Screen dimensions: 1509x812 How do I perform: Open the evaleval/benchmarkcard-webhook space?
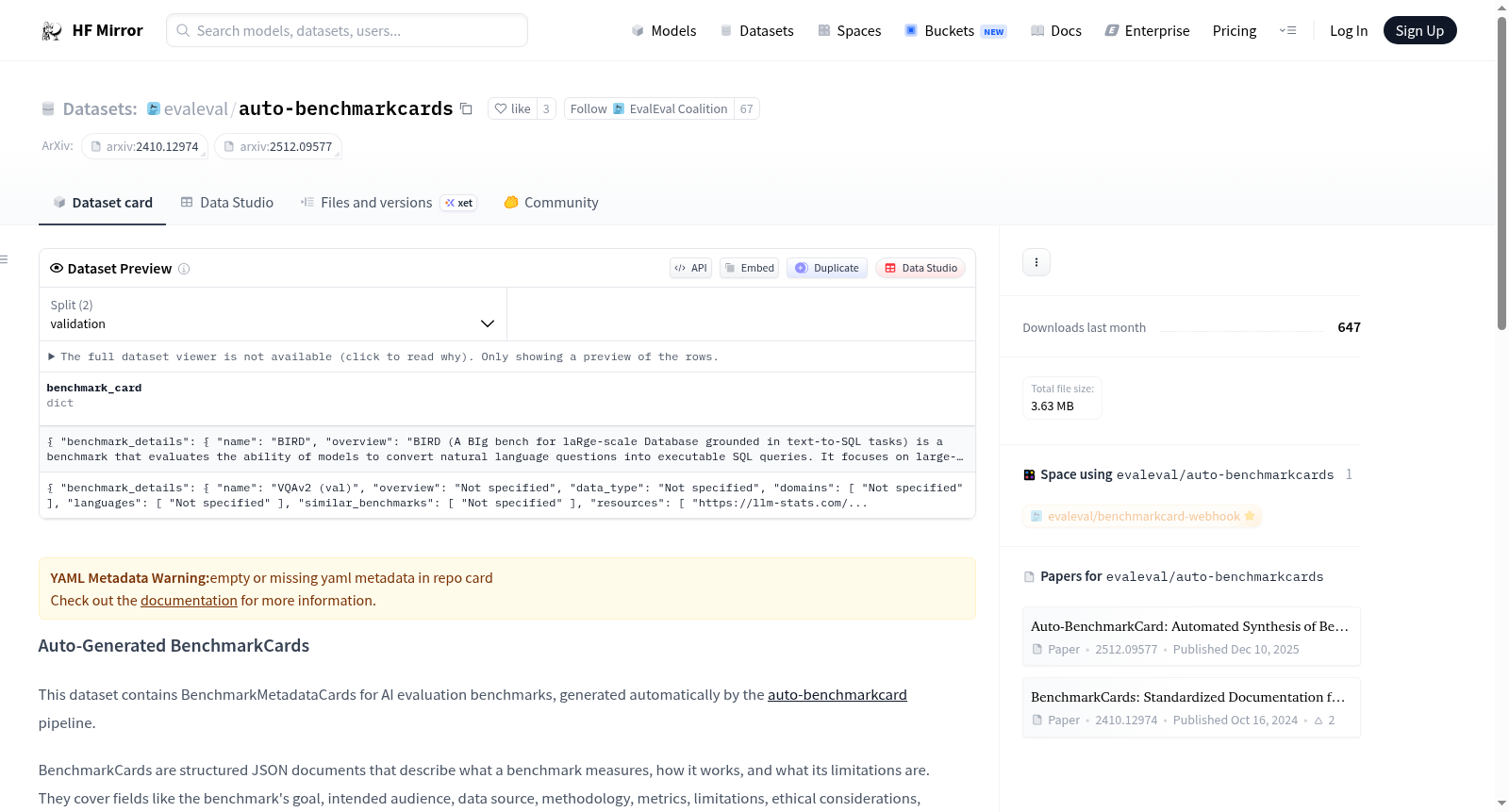pyautogui.click(x=1142, y=517)
